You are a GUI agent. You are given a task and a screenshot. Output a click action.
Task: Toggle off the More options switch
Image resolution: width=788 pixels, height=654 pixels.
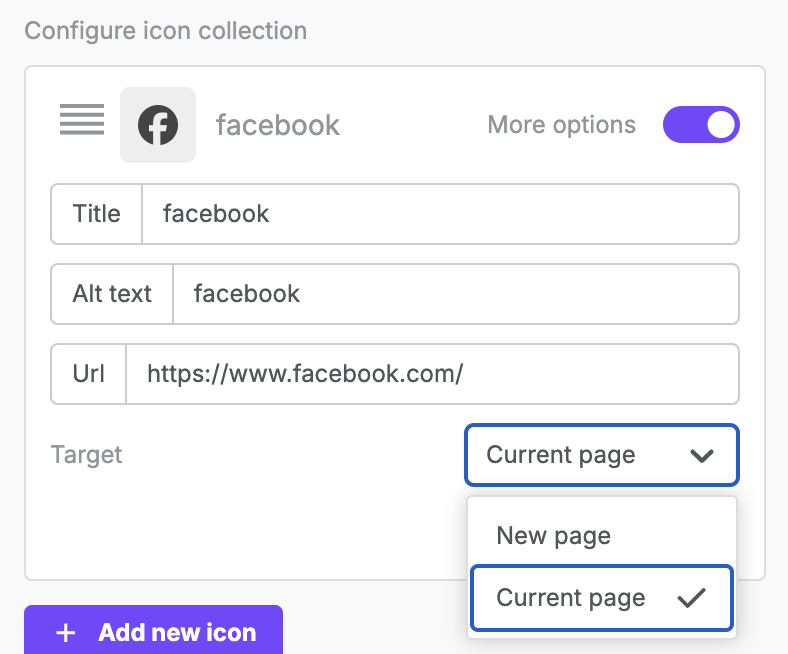pos(701,125)
